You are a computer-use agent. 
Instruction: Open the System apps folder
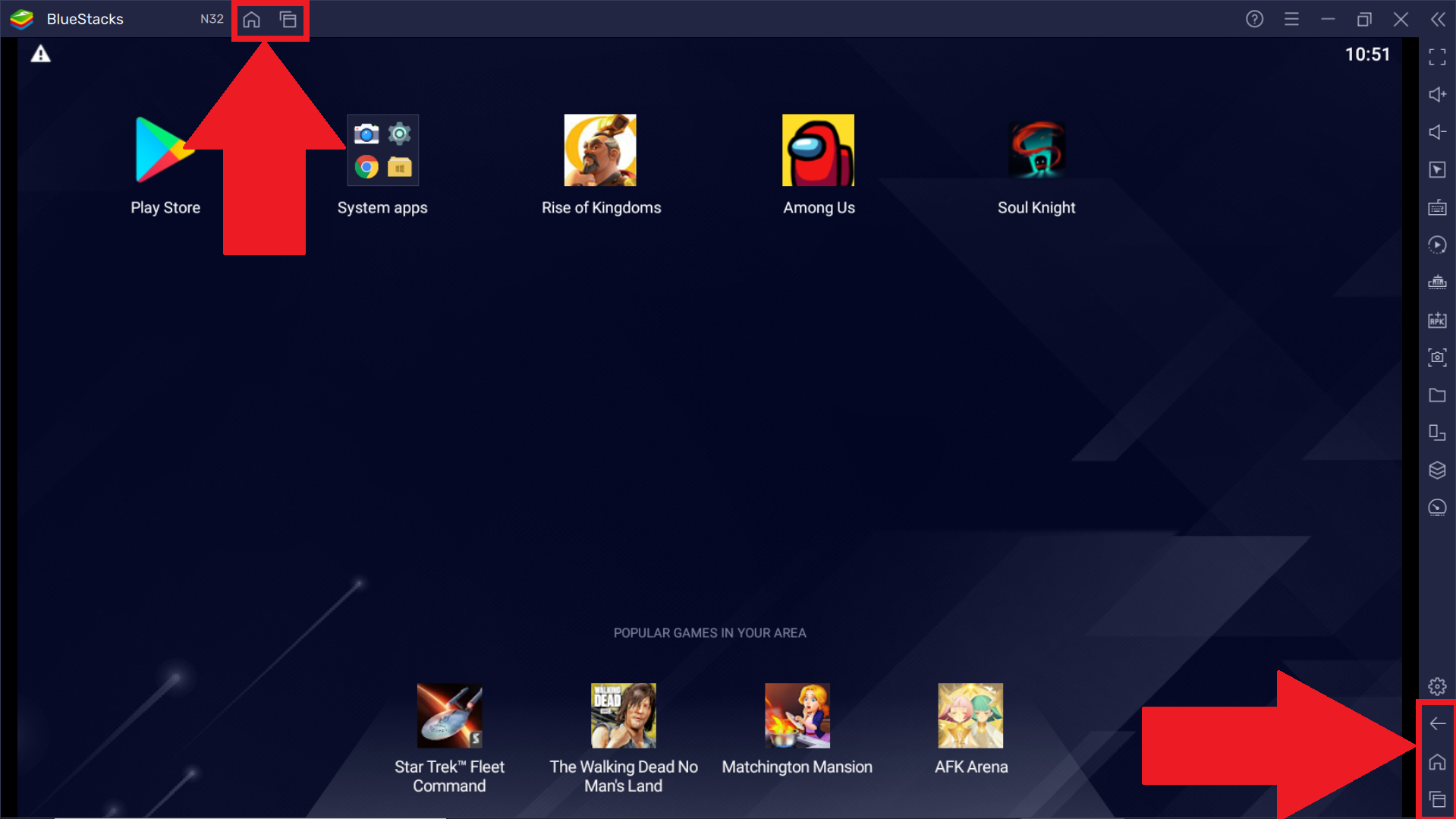tap(382, 150)
